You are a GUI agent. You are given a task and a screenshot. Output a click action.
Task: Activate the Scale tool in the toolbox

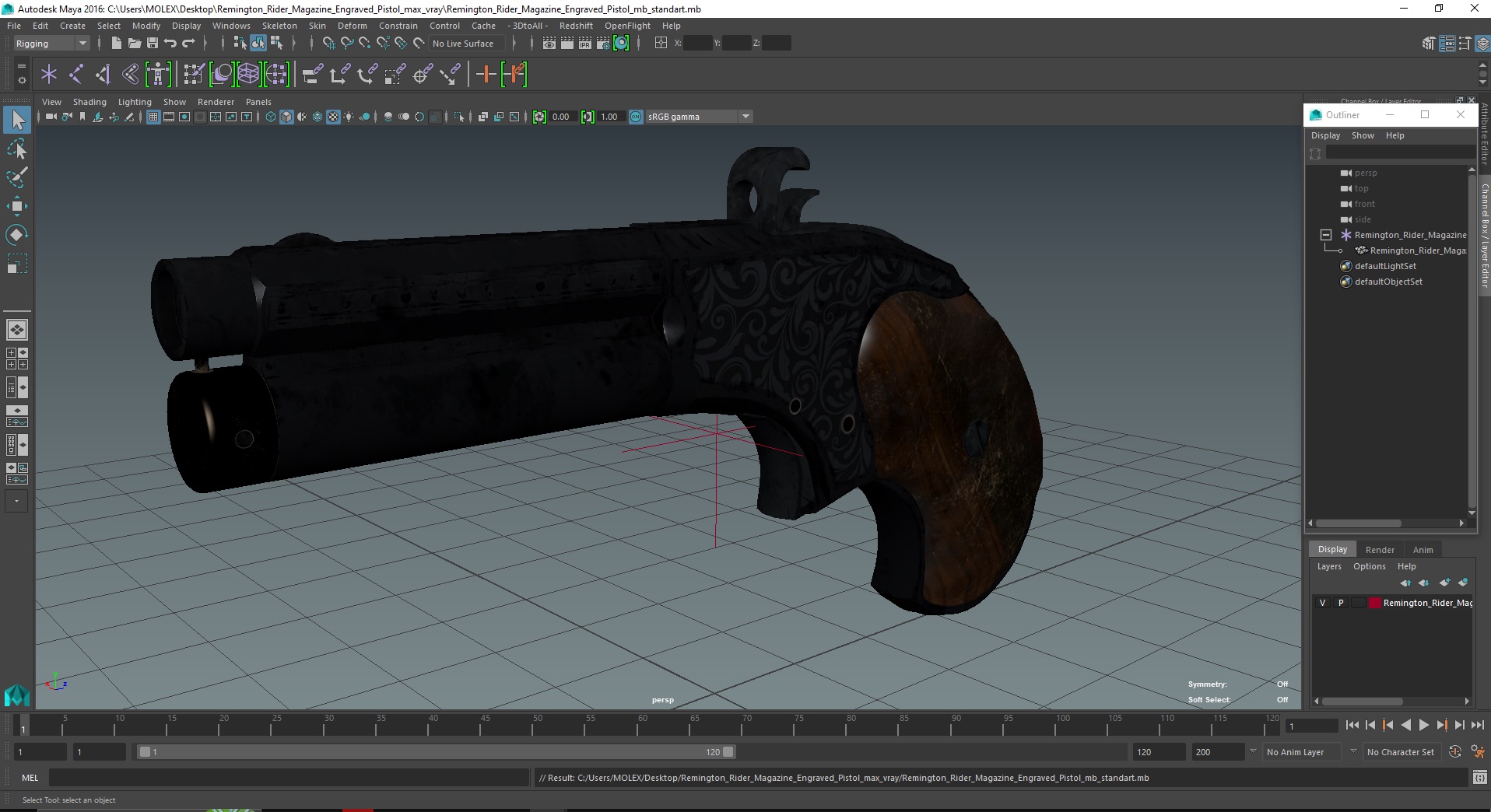(x=17, y=264)
